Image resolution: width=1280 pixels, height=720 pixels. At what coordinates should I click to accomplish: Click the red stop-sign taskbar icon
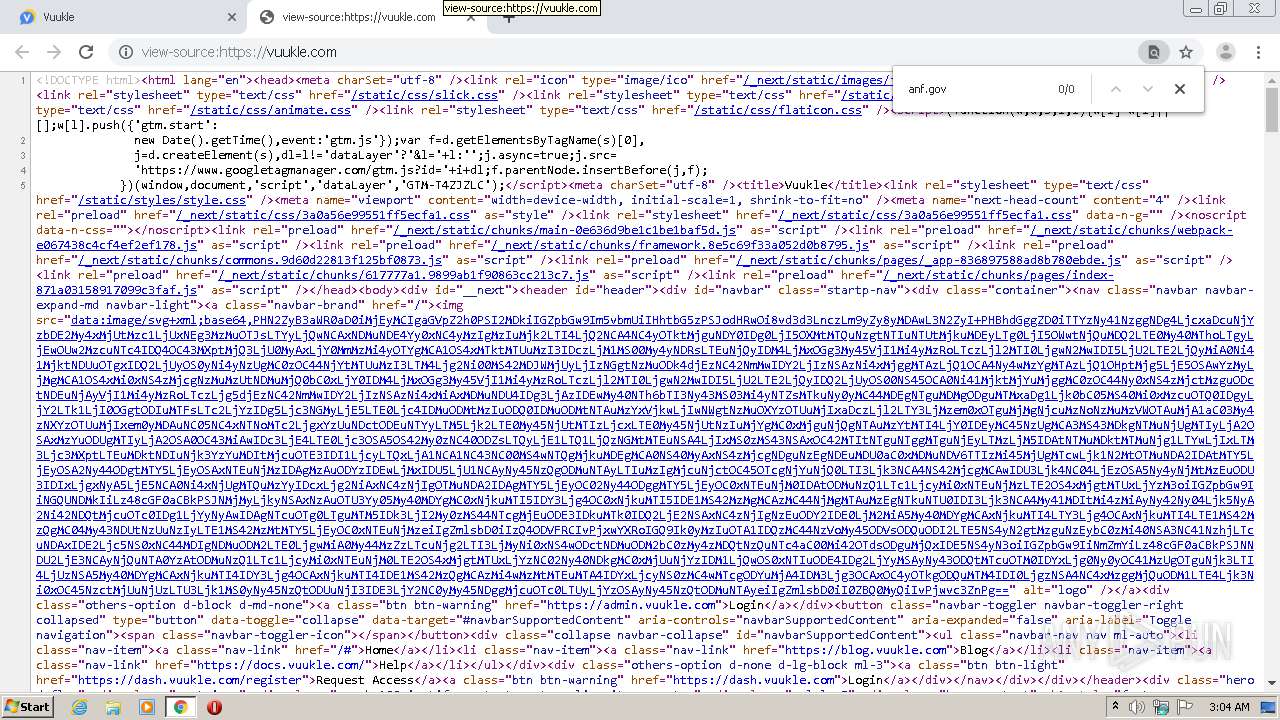pyautogui.click(x=214, y=706)
